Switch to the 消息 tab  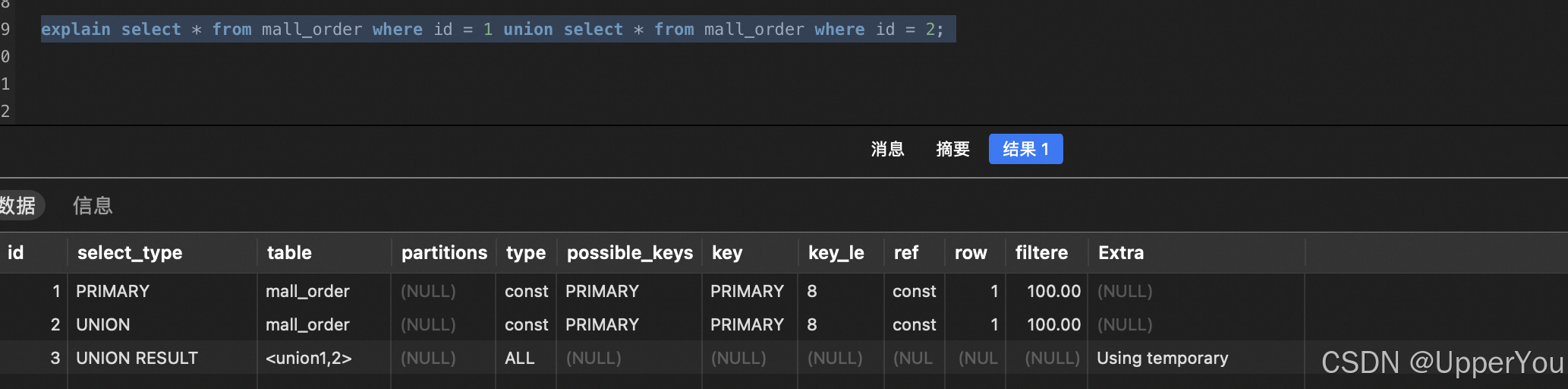pos(887,149)
